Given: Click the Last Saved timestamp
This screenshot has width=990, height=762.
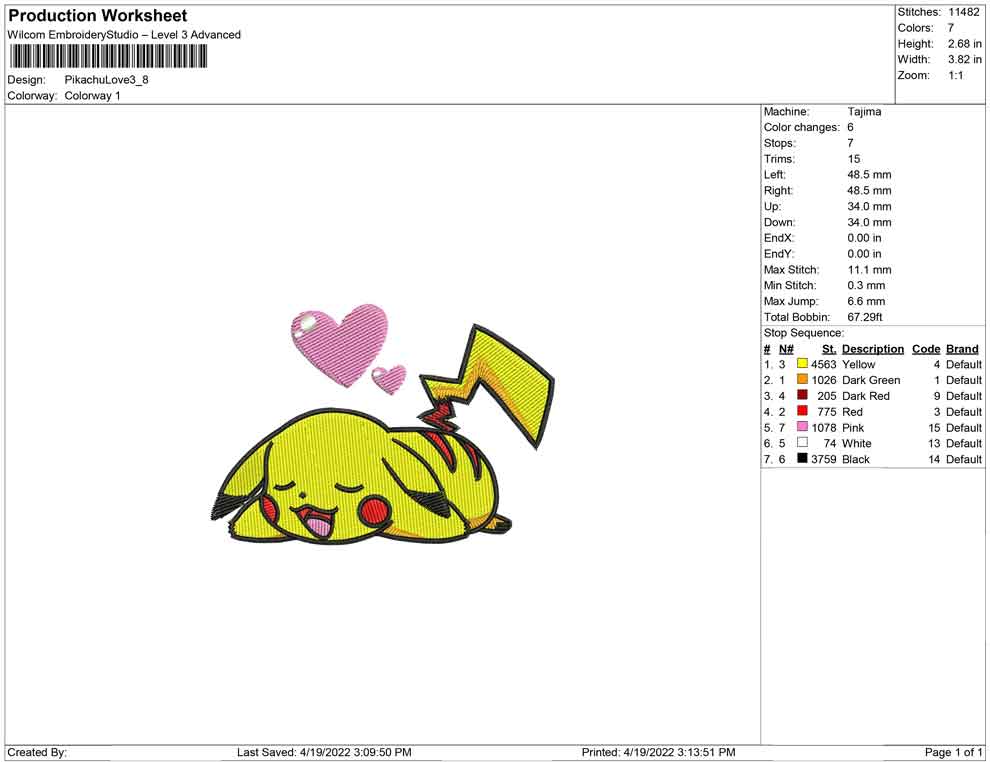Looking at the screenshot, I should tap(324, 752).
